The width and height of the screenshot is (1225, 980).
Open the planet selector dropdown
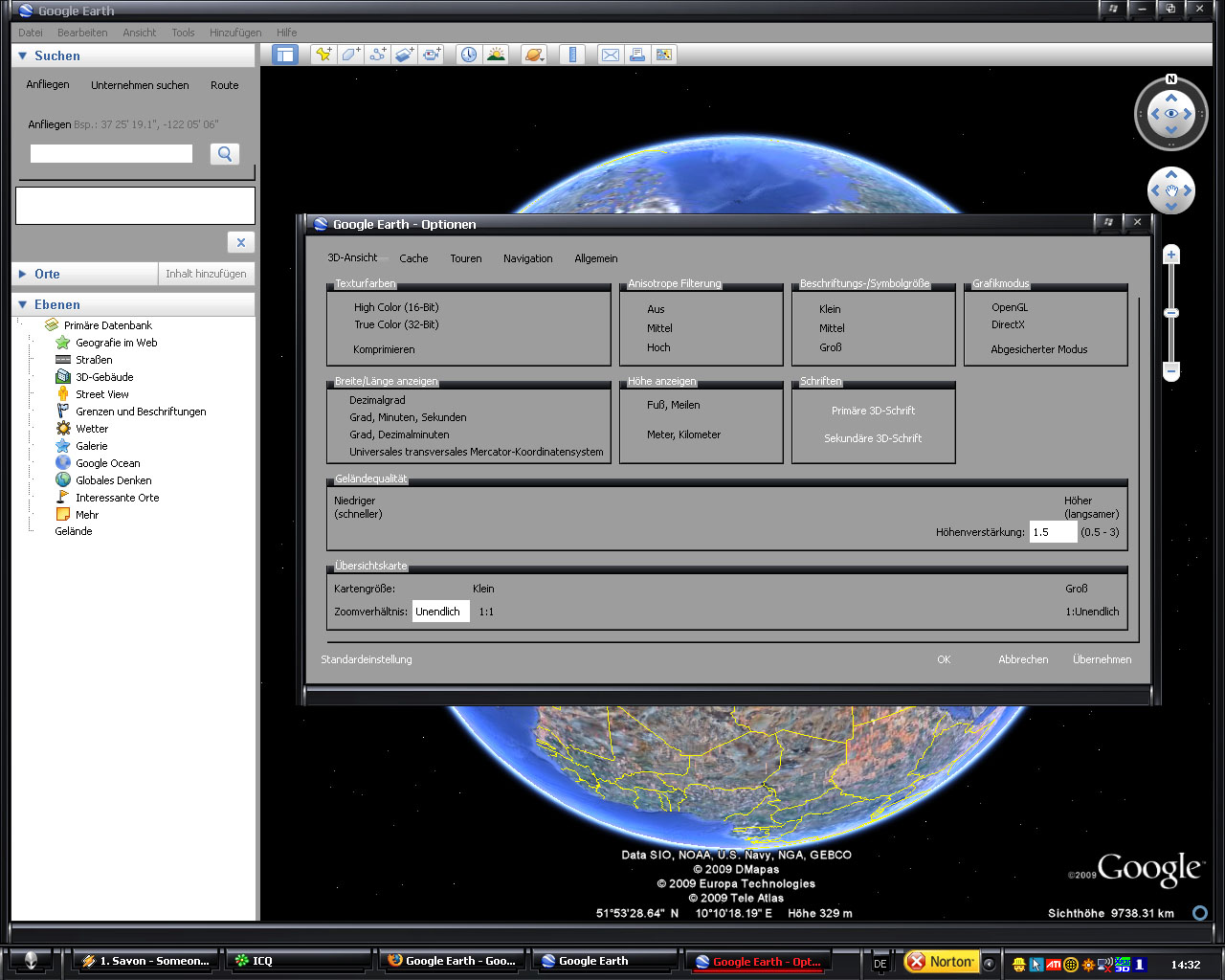point(534,55)
